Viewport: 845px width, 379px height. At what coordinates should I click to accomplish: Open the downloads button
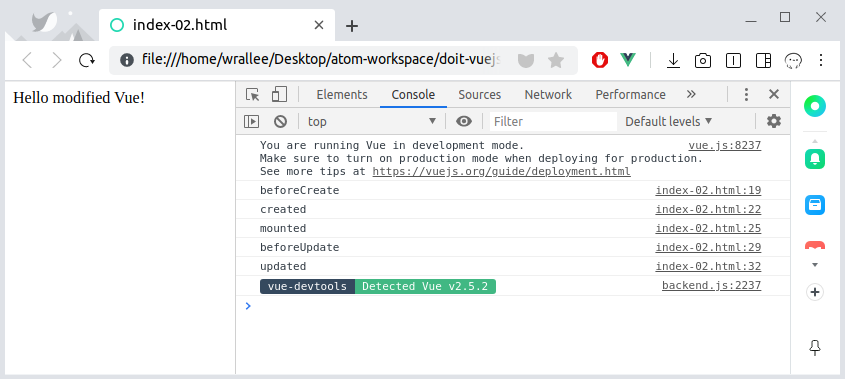click(x=673, y=60)
